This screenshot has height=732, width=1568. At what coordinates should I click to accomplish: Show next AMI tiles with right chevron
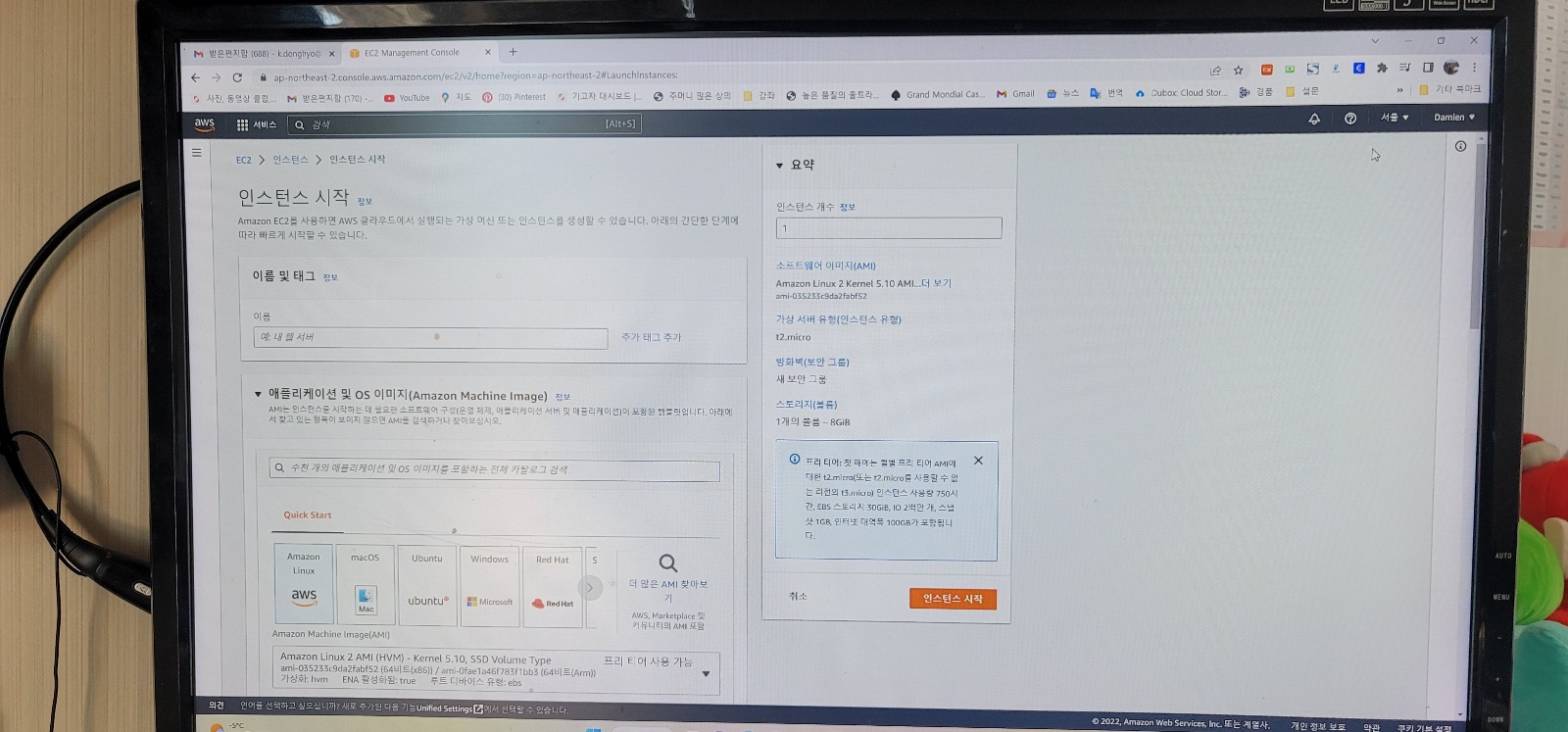pos(590,587)
